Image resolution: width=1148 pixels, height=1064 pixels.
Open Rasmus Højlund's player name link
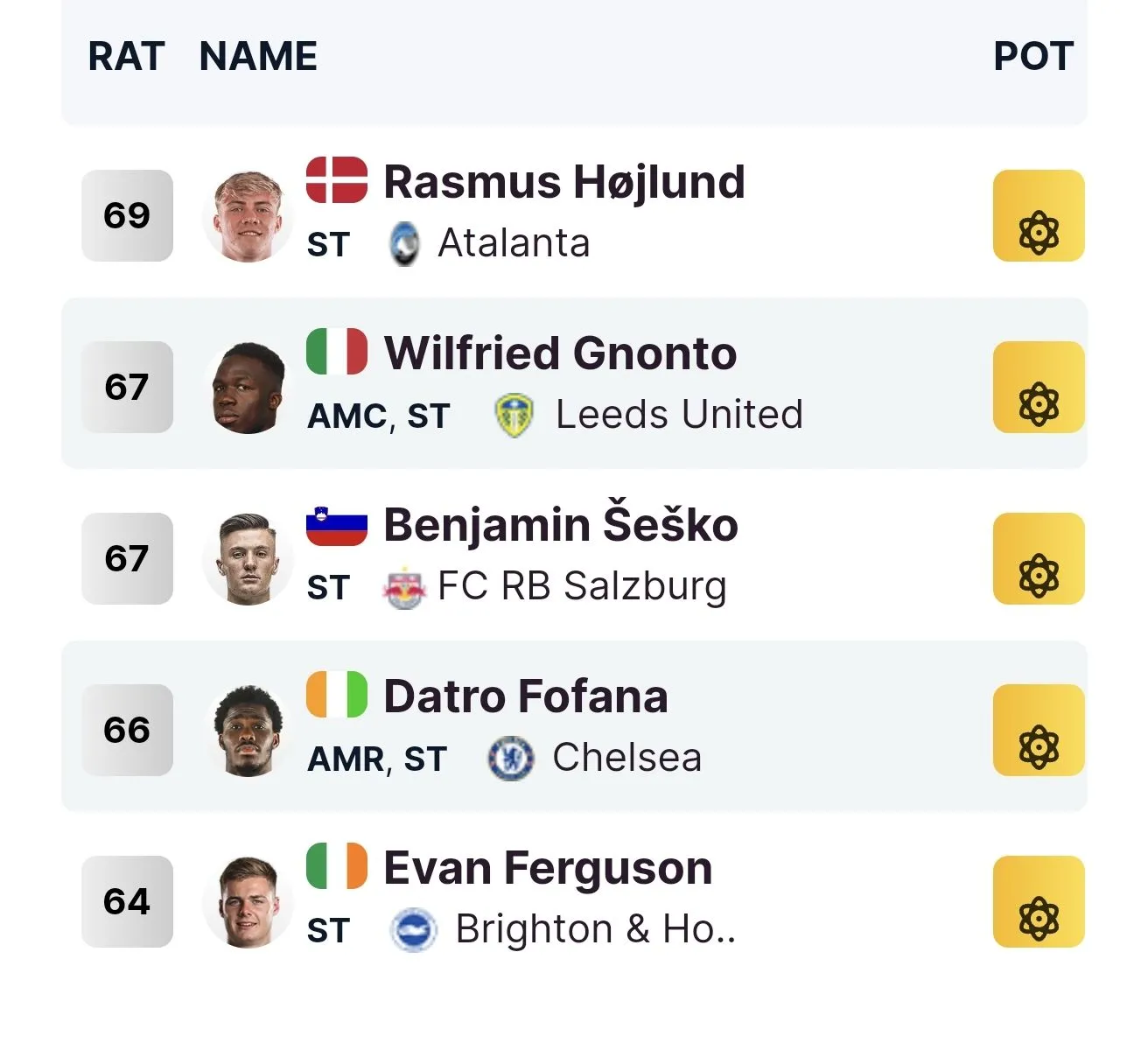(x=564, y=182)
